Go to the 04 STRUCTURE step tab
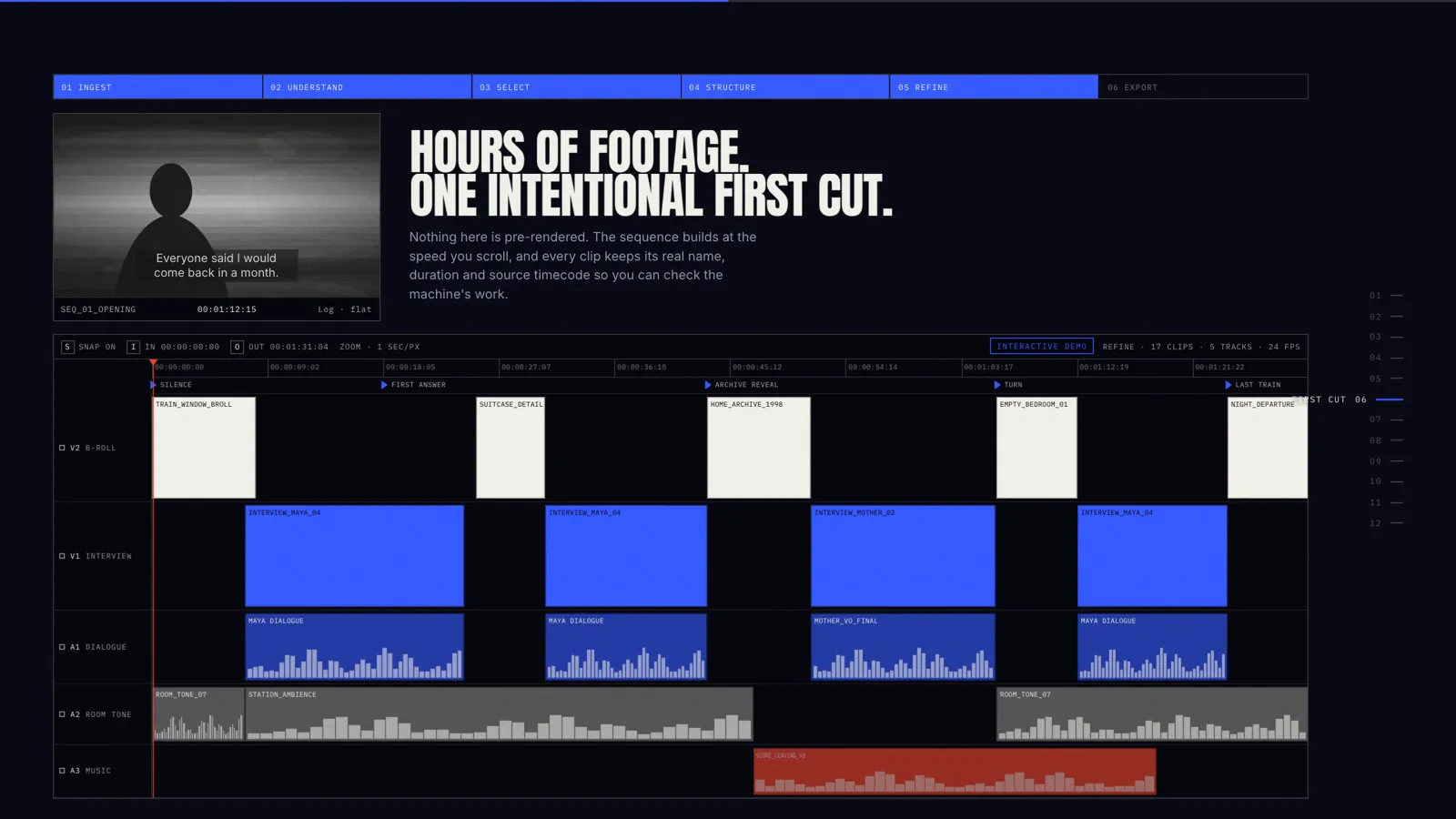Screen dimensions: 1456x819 [785, 87]
